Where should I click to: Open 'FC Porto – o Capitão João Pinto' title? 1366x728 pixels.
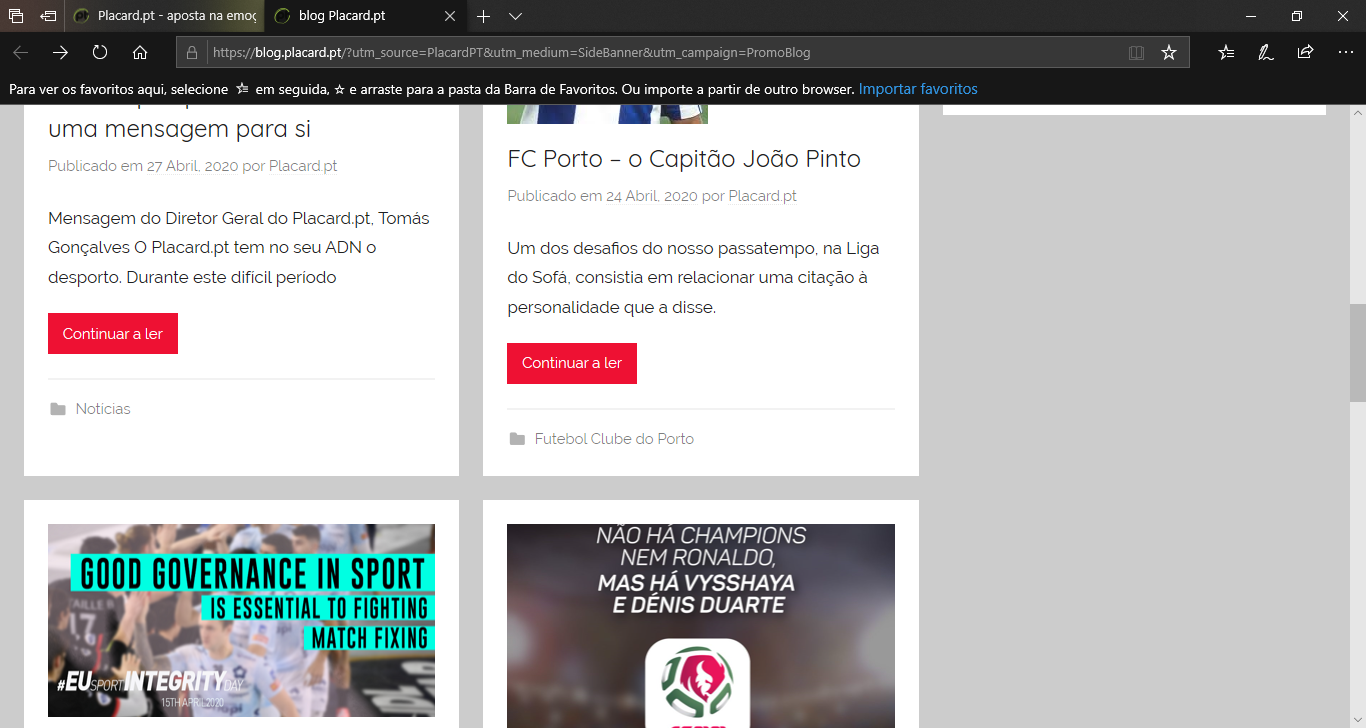(684, 159)
